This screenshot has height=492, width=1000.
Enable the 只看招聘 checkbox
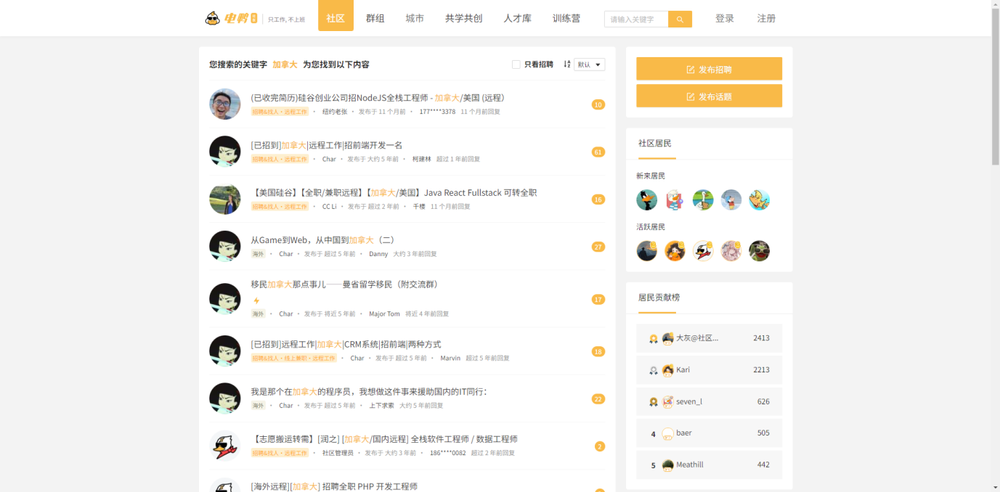(x=516, y=64)
